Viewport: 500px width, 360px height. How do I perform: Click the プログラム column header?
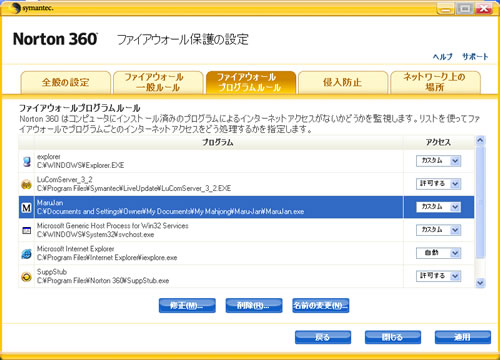(218, 142)
